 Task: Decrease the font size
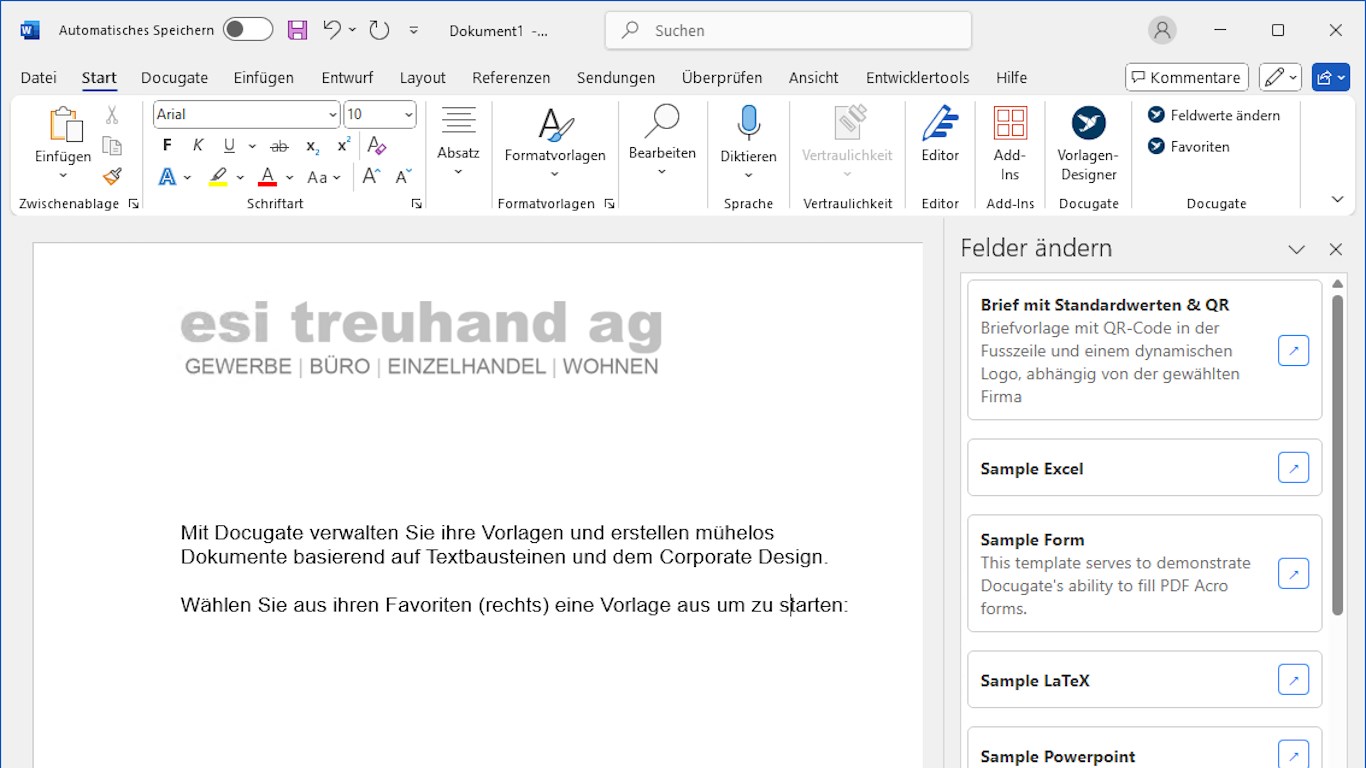point(403,177)
